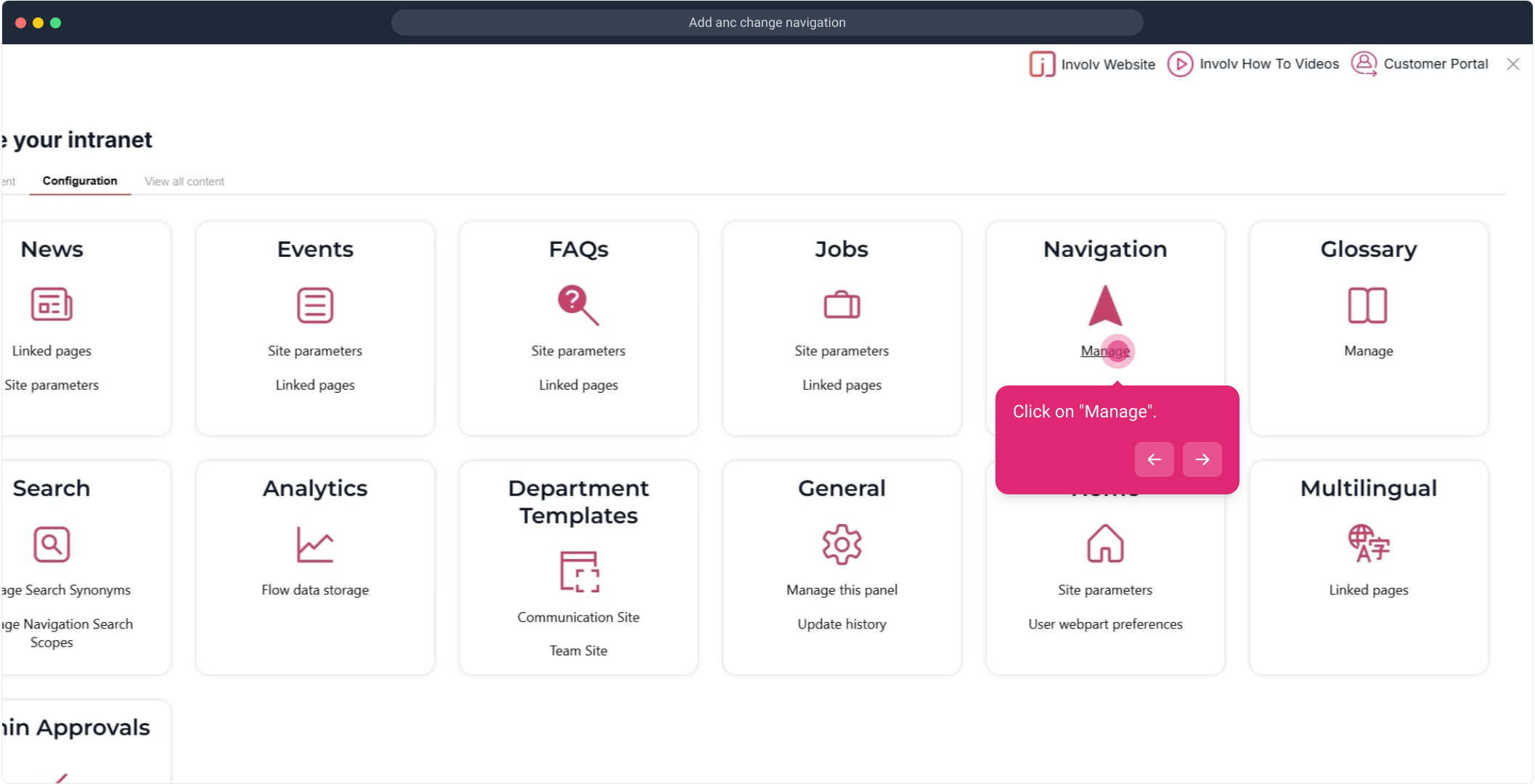Open Linked pages under Multilingual
The image size is (1535, 784).
point(1369,590)
